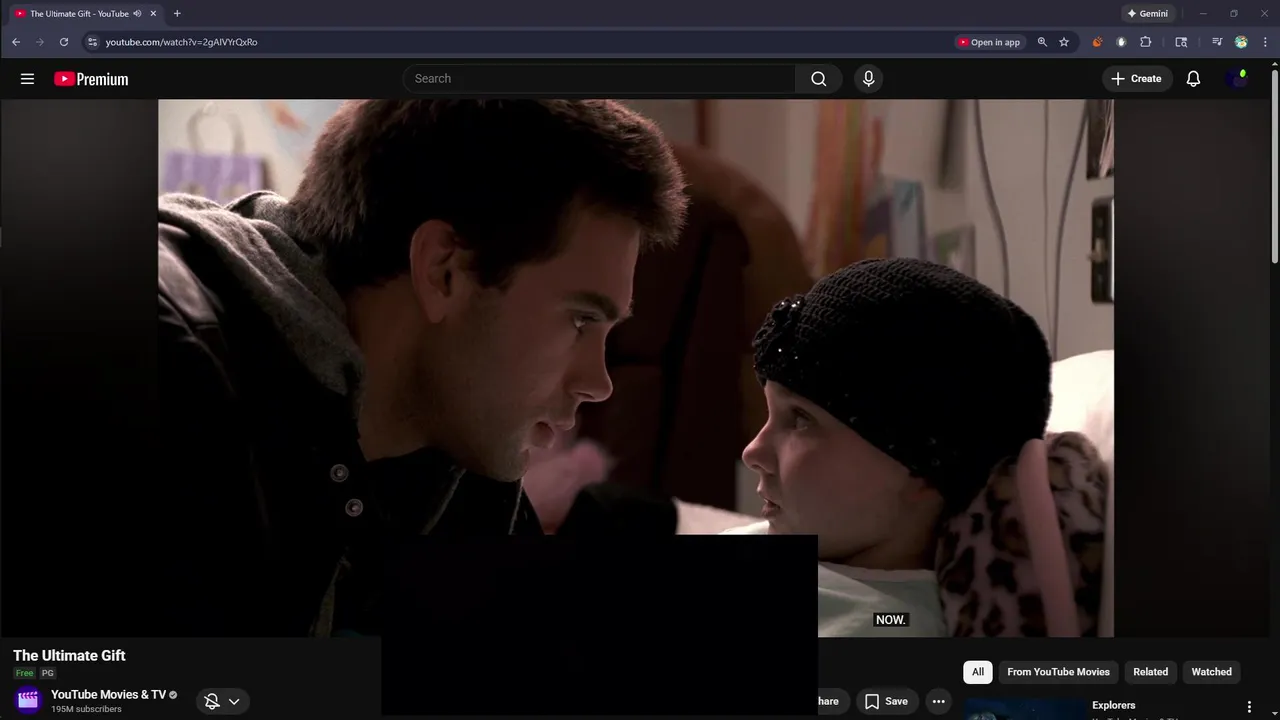Screen dimensions: 1280x720
Task: Bookmark this page with the star
Action: pos(1064,42)
